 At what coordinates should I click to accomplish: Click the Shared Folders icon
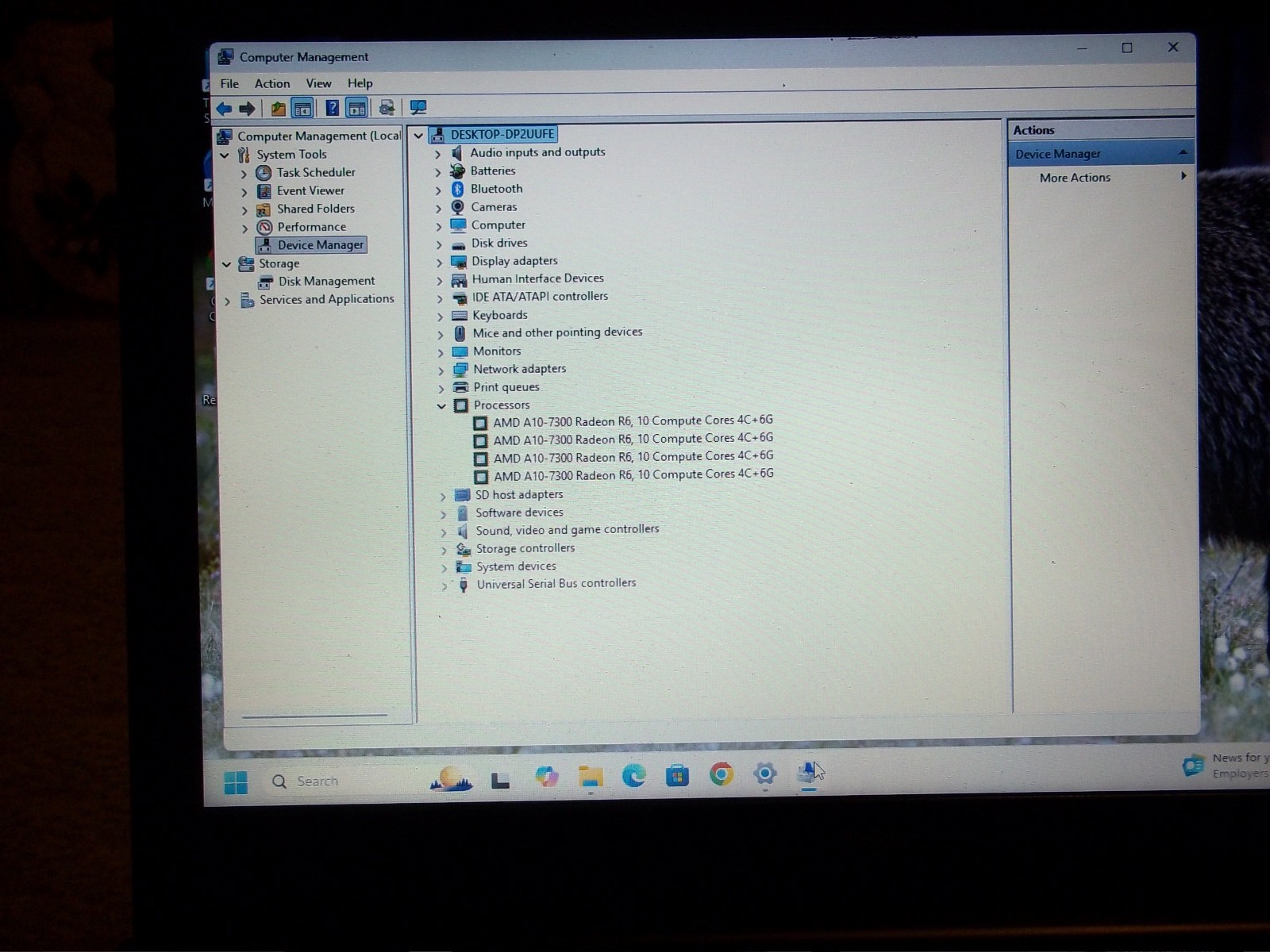click(264, 209)
